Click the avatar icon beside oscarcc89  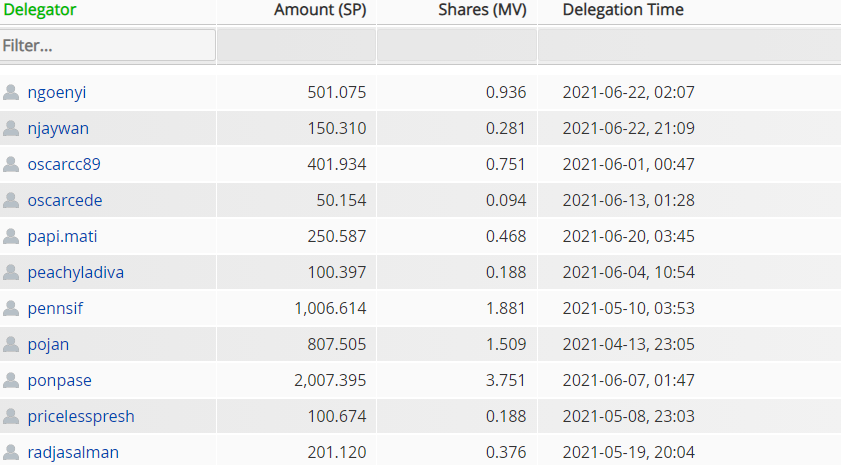tap(11, 164)
